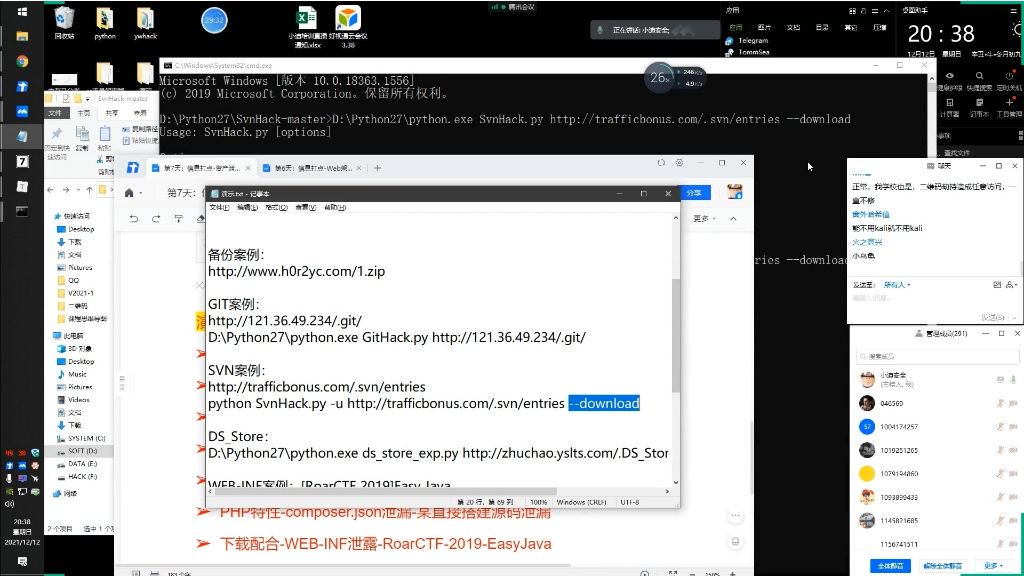Open Notepad's Format menu
Image resolution: width=1024 pixels, height=576 pixels.
[x=276, y=207]
